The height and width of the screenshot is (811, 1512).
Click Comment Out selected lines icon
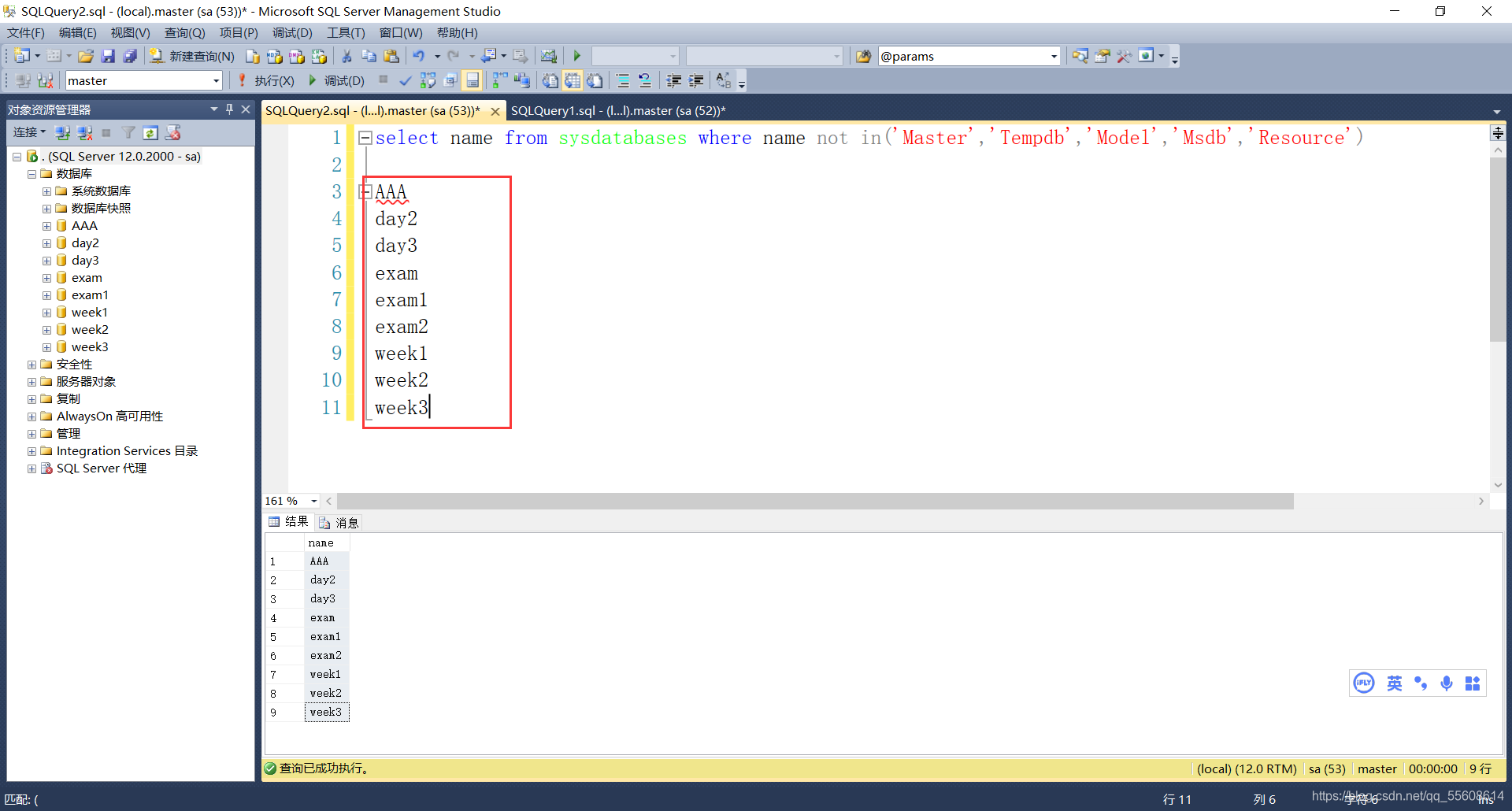(x=623, y=80)
